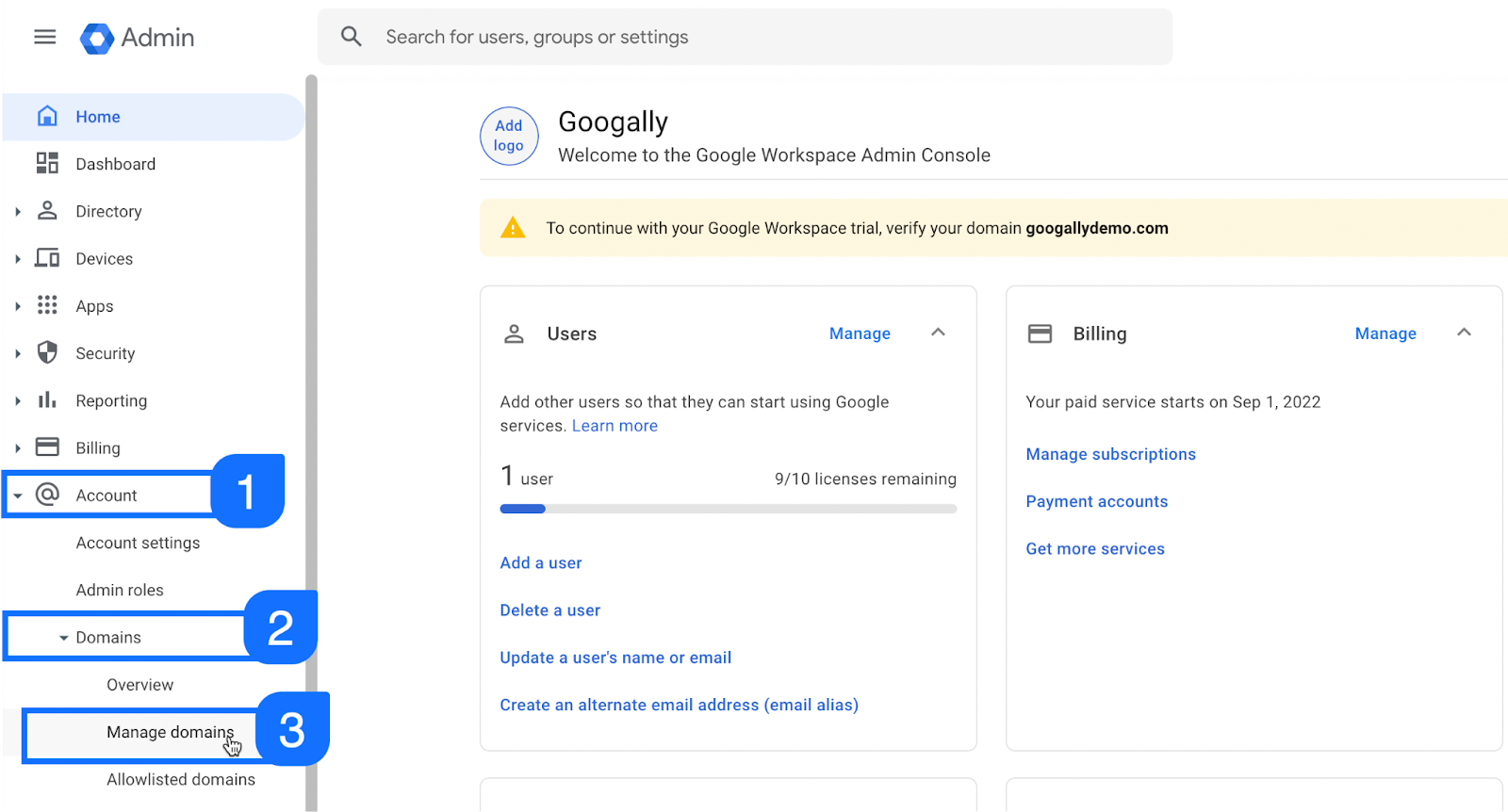Click the Devices icon in sidebar
1508x812 pixels.
[x=47, y=258]
